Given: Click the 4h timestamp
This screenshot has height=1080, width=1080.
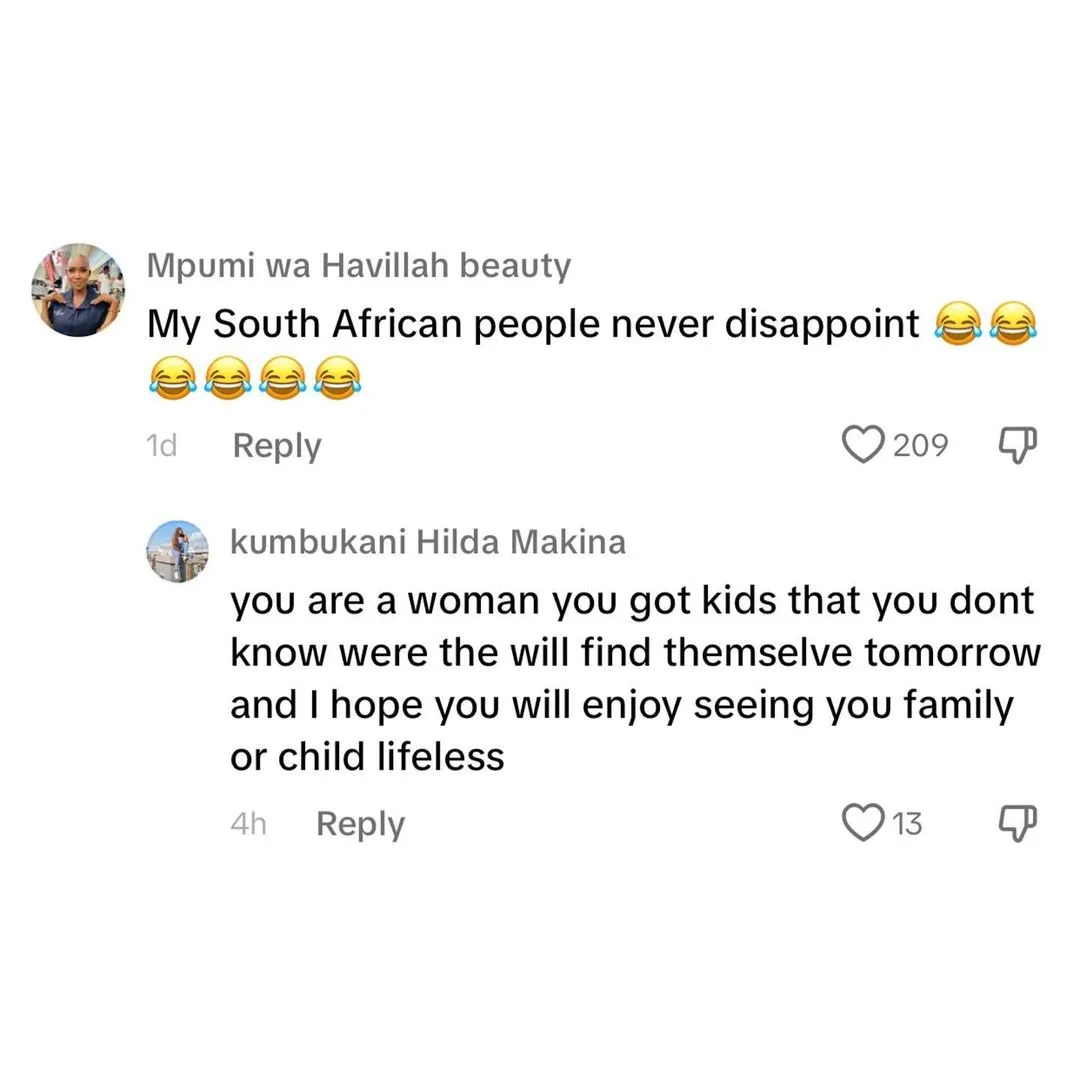Looking at the screenshot, I should (x=248, y=824).
